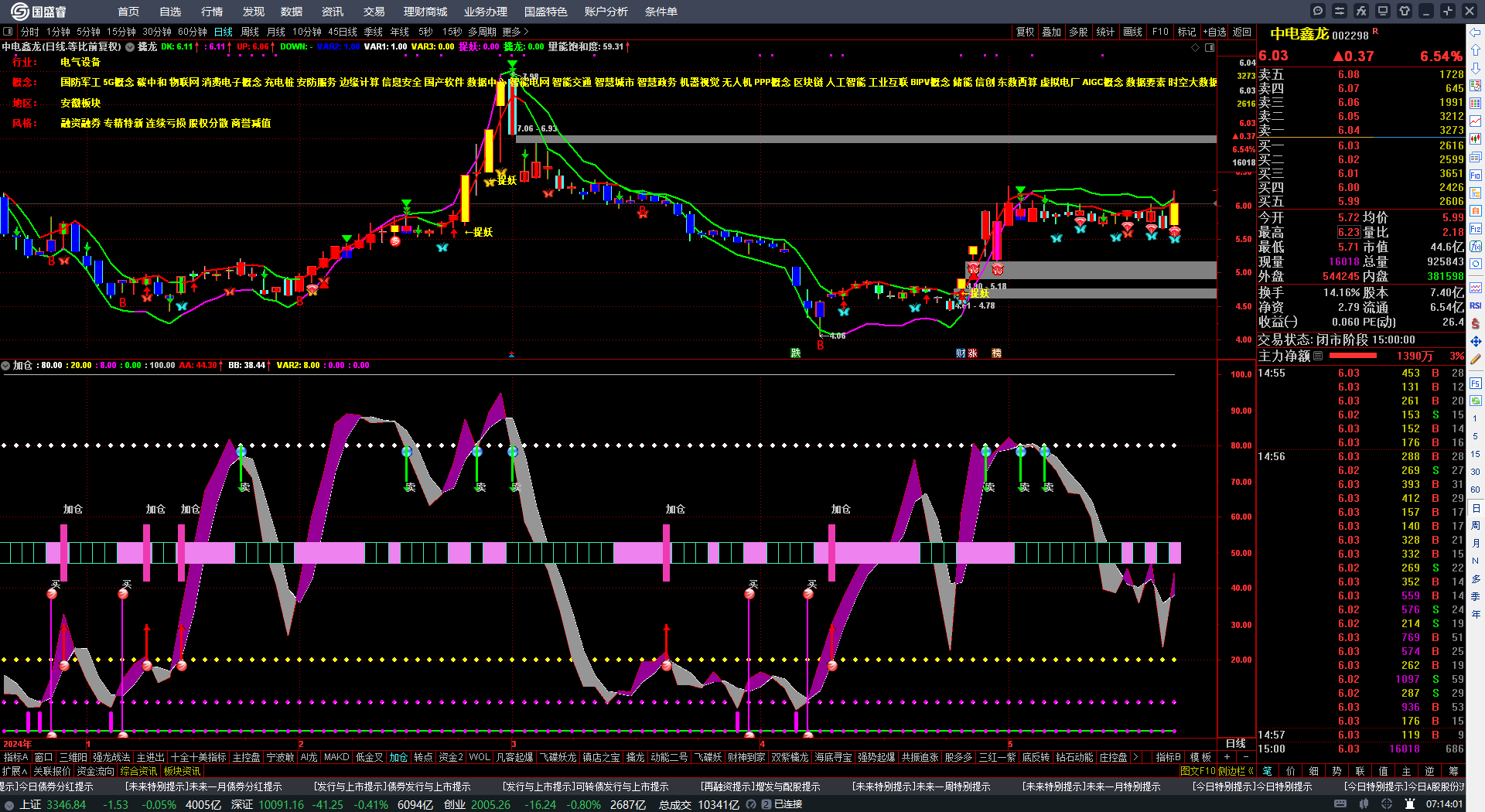Open the time-share line chart sidebar icon

[x=1476, y=121]
